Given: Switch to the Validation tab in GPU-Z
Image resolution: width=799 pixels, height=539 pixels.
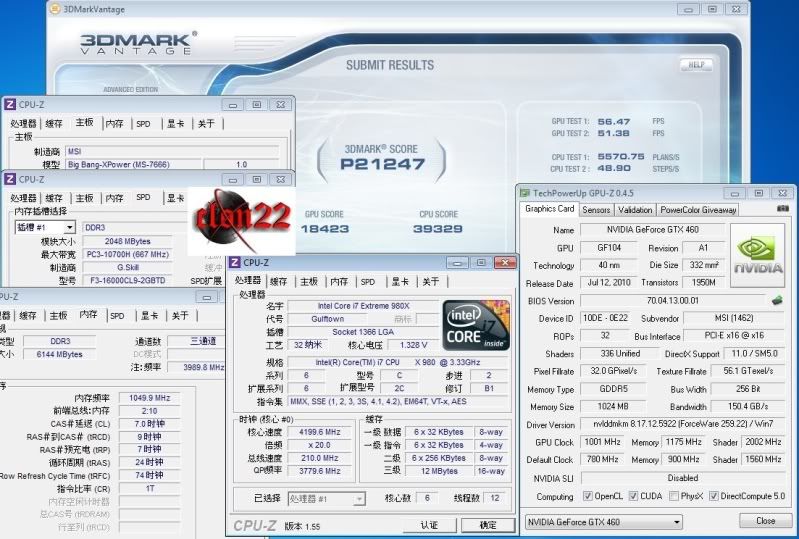Looking at the screenshot, I should [x=635, y=209].
